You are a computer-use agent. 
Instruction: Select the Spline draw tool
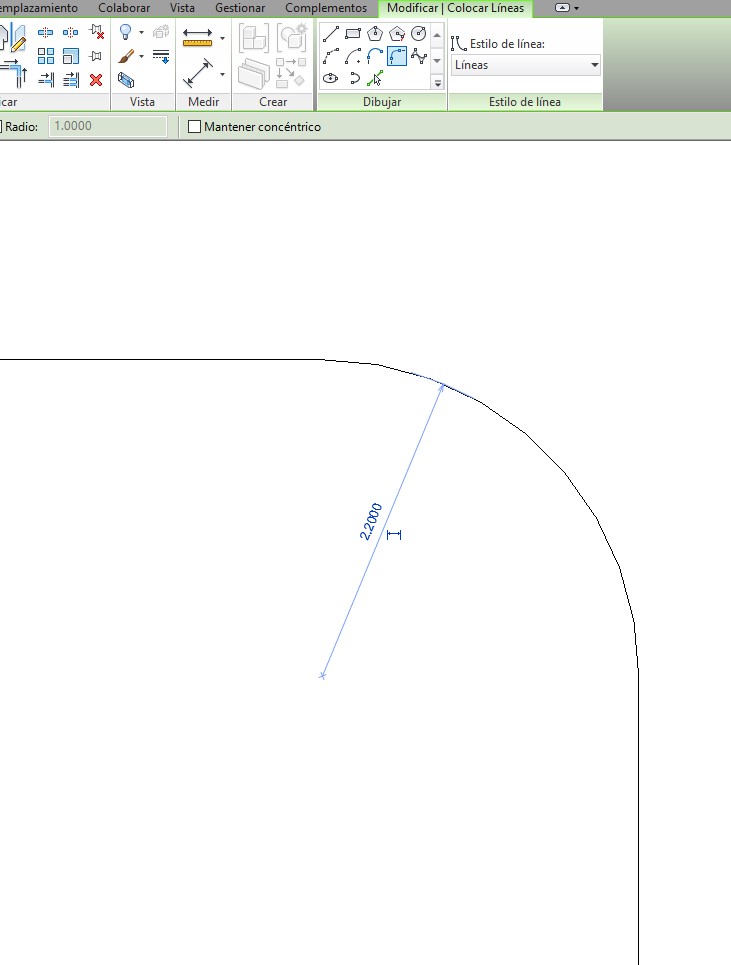419,56
